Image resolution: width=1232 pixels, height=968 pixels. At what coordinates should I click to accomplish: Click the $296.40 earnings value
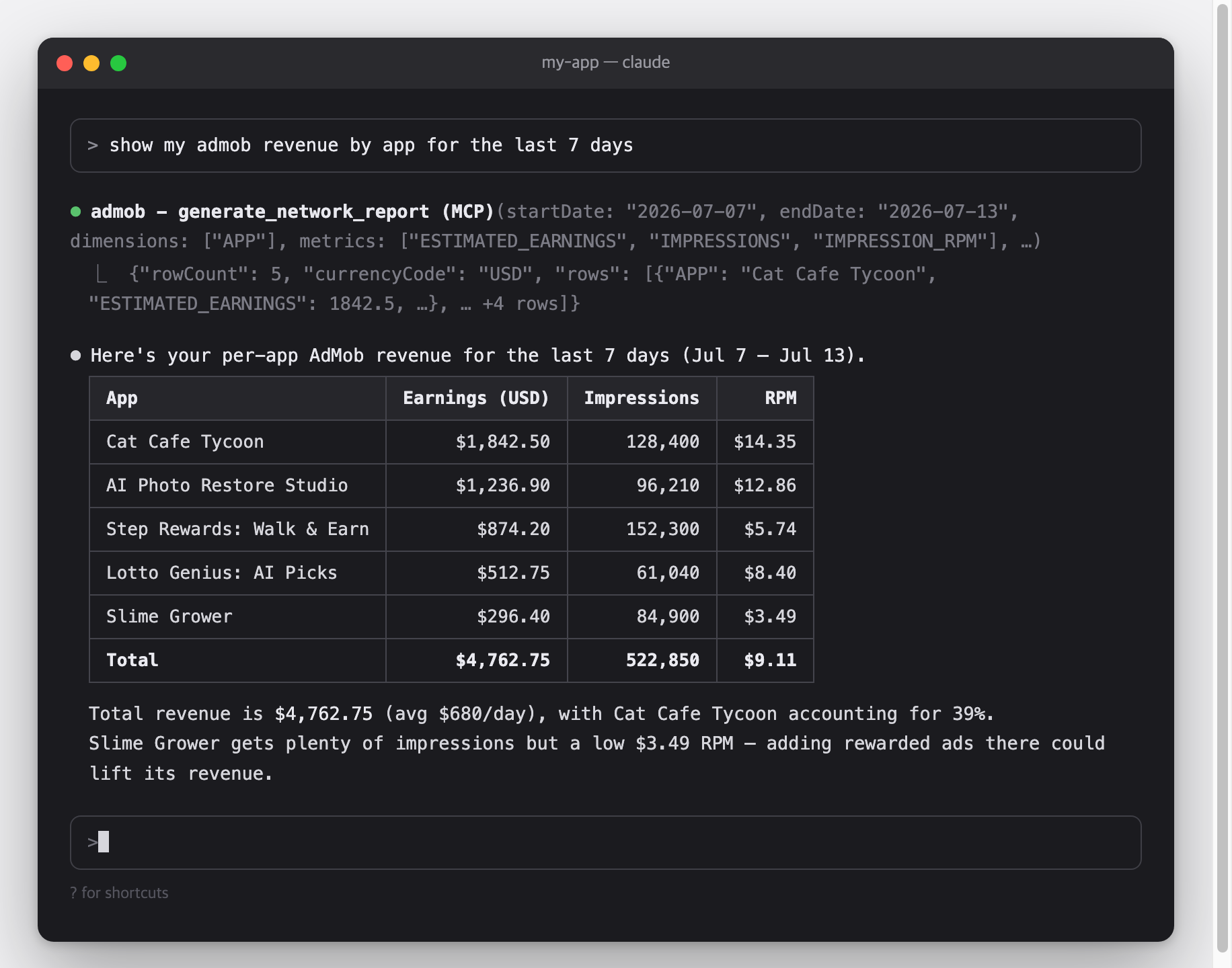tap(513, 616)
